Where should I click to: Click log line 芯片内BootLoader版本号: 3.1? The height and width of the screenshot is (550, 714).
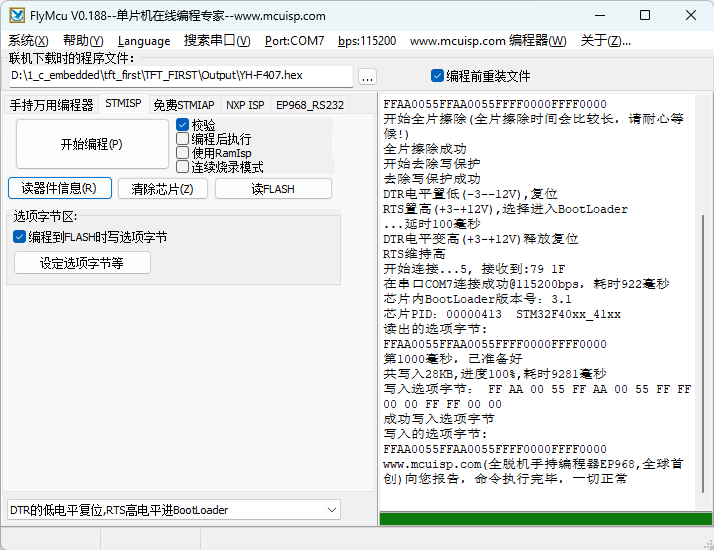tap(477, 299)
